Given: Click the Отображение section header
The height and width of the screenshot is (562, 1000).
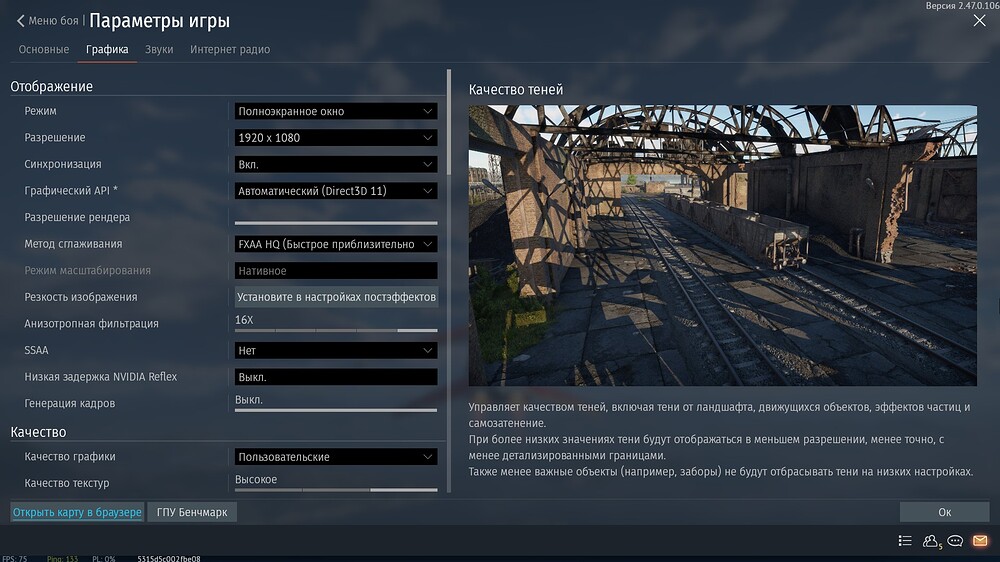Looking at the screenshot, I should [52, 86].
